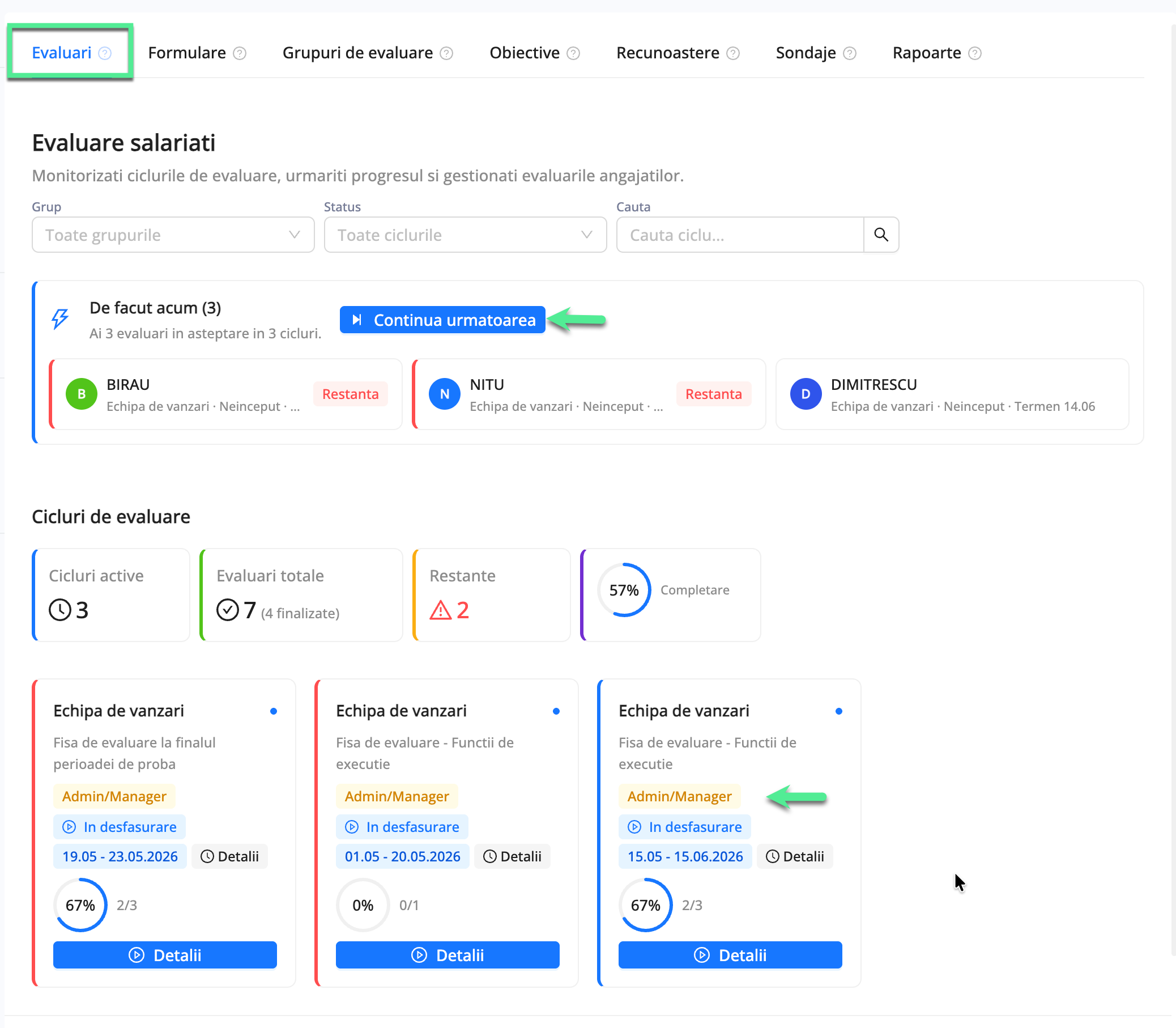1176x1028 pixels.
Task: Click blue status dot on 15.05 cycle card
Action: pos(839,711)
